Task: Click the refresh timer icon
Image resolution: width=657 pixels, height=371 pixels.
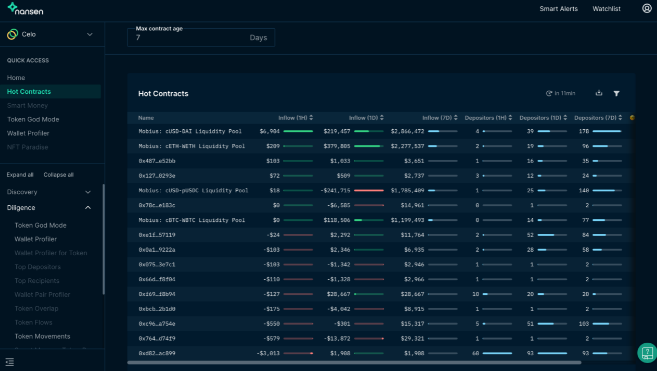Action: pos(548,93)
